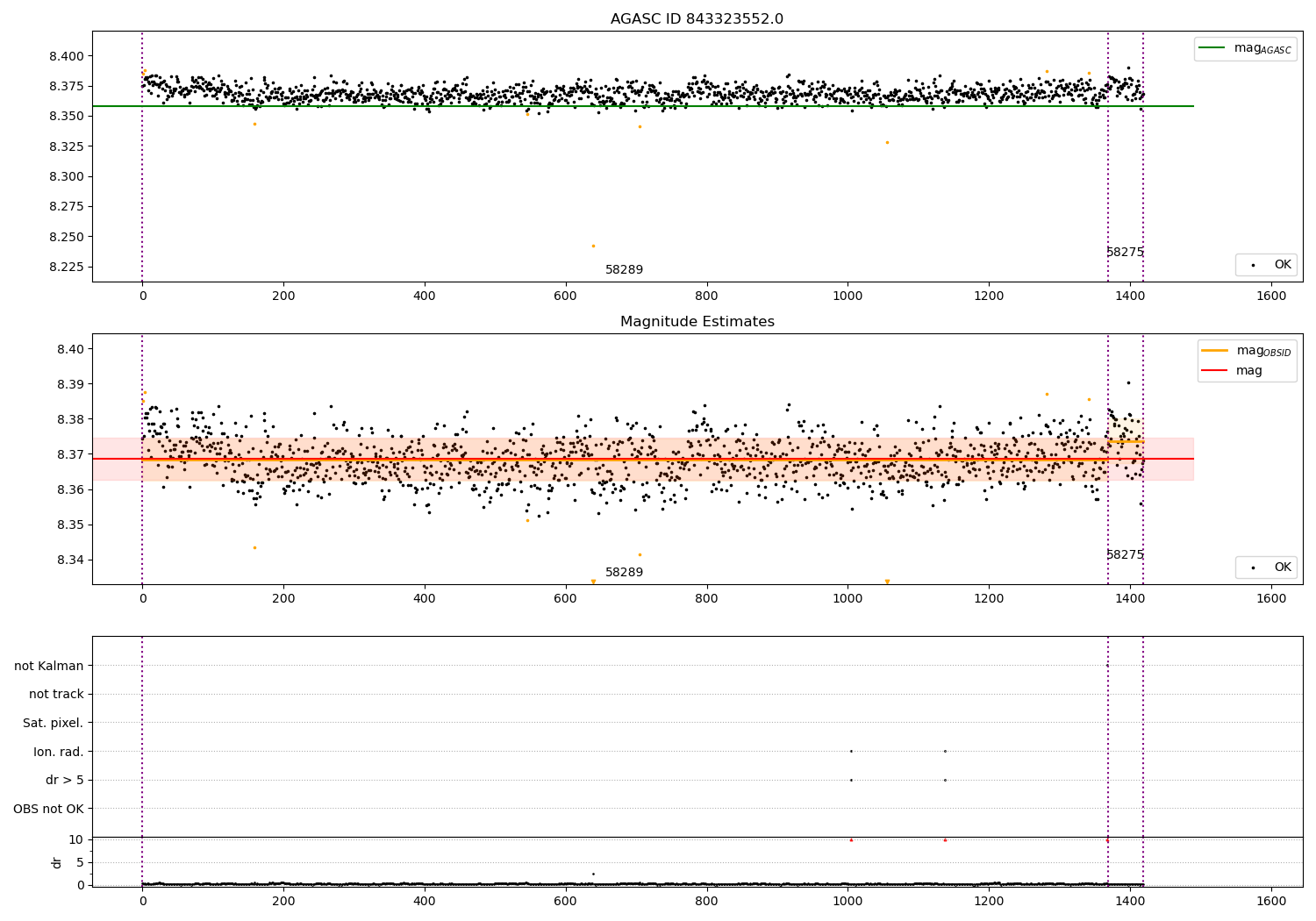The width and height of the screenshot is (1316, 921).
Task: Click the '58289' label in the middle plot
Action: coord(624,573)
